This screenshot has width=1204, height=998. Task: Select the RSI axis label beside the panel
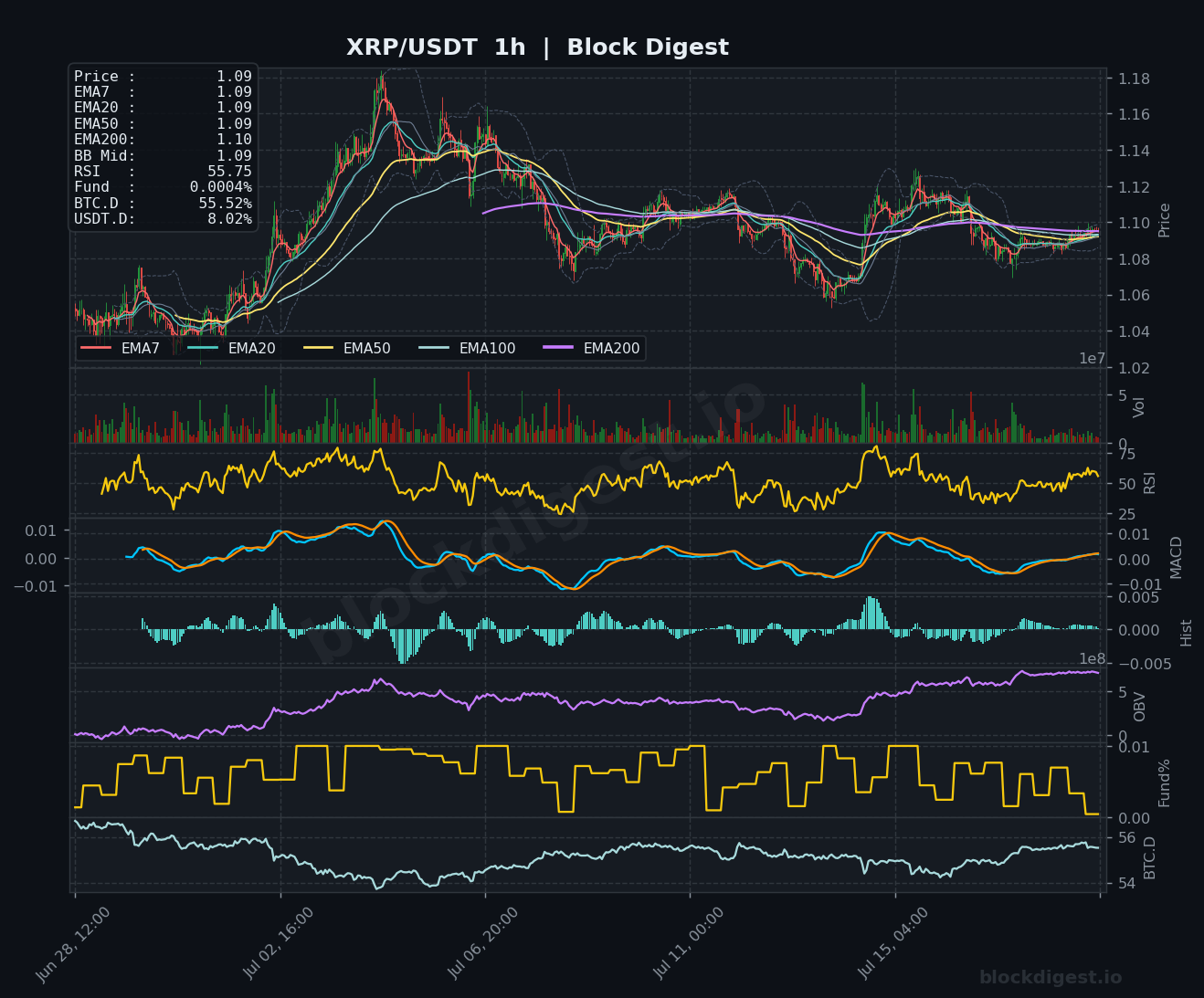point(1149,483)
